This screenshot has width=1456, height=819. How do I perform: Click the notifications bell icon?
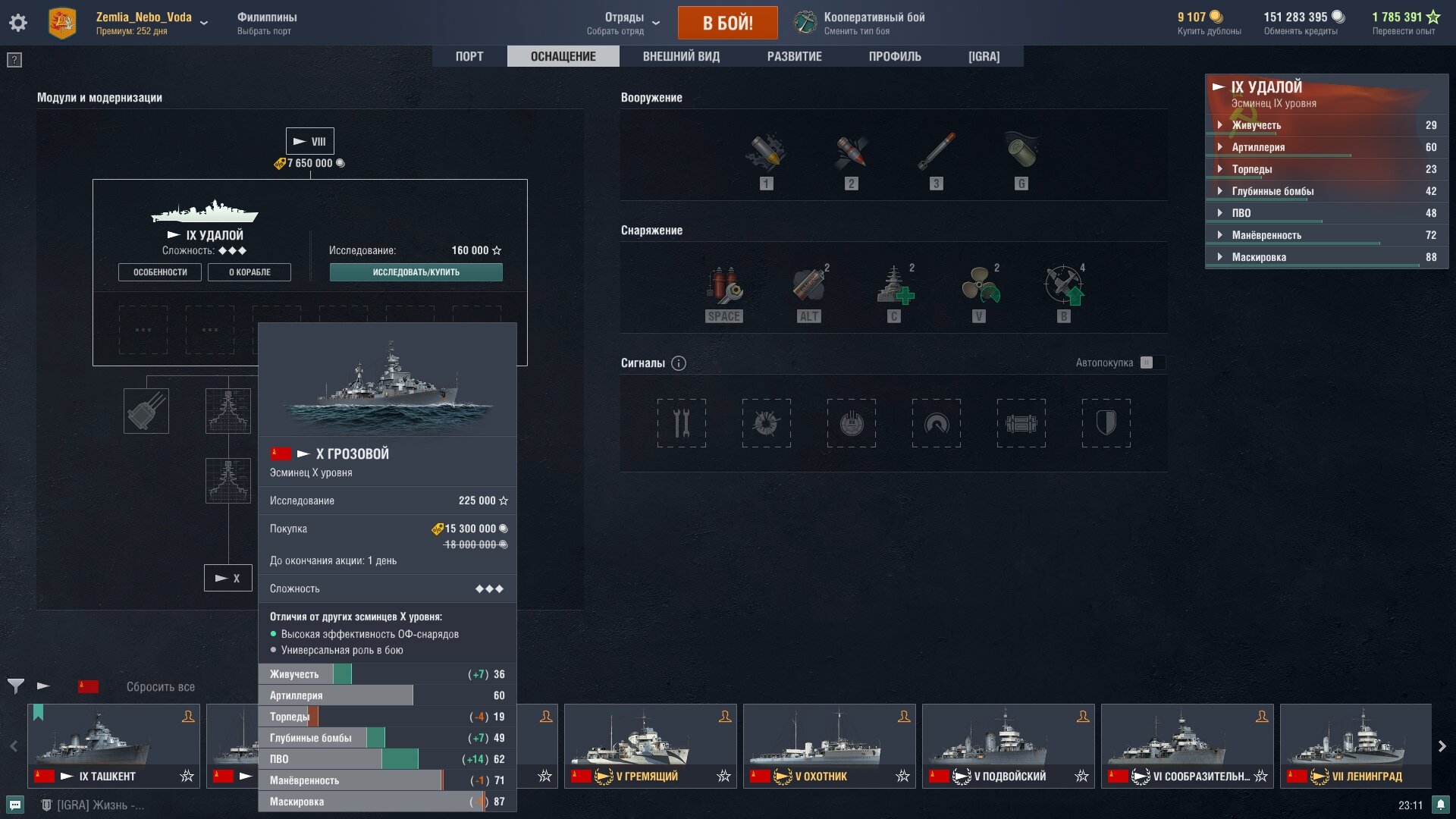click(x=1440, y=805)
